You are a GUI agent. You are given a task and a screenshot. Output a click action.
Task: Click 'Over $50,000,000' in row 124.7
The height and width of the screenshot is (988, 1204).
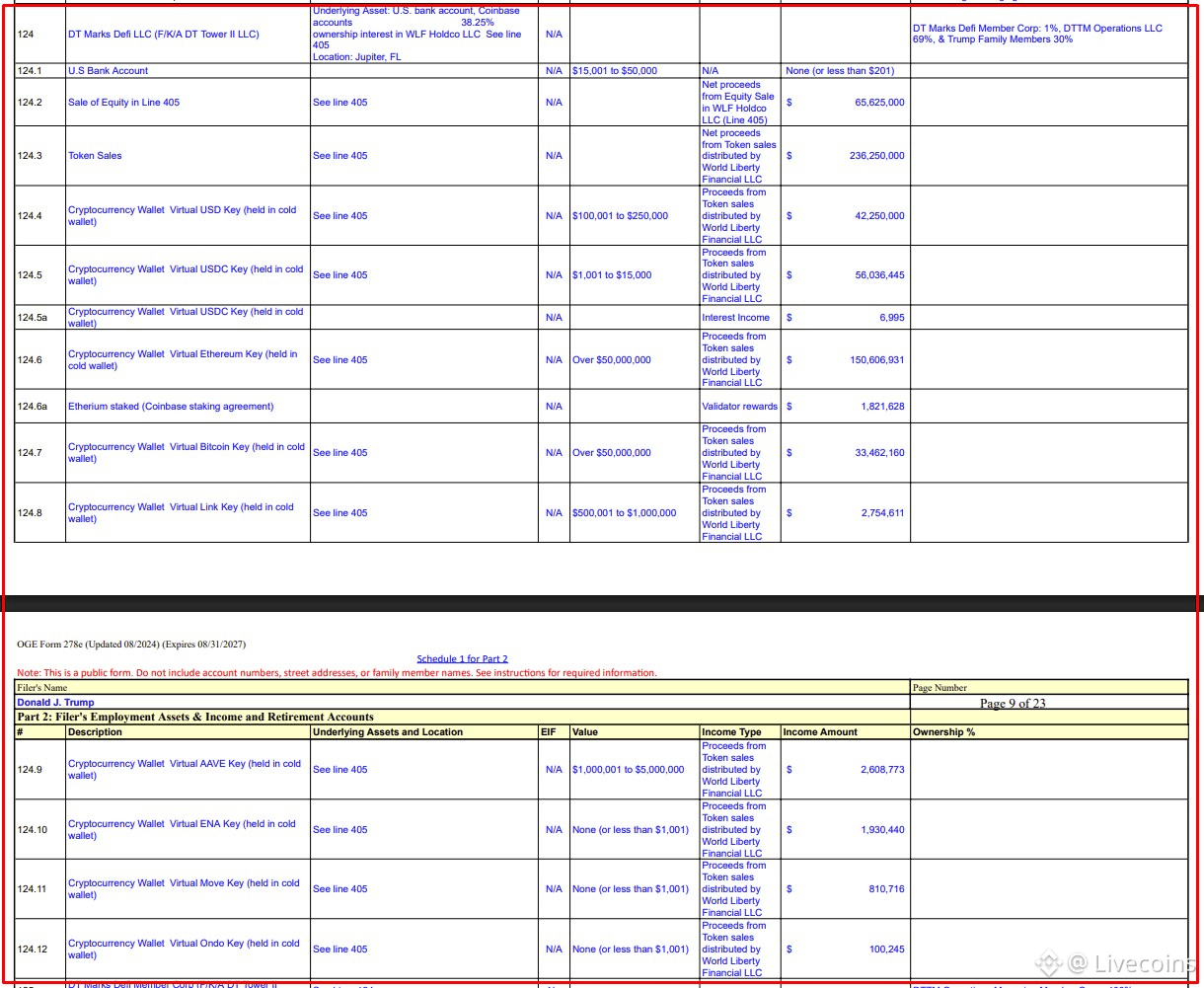click(612, 453)
